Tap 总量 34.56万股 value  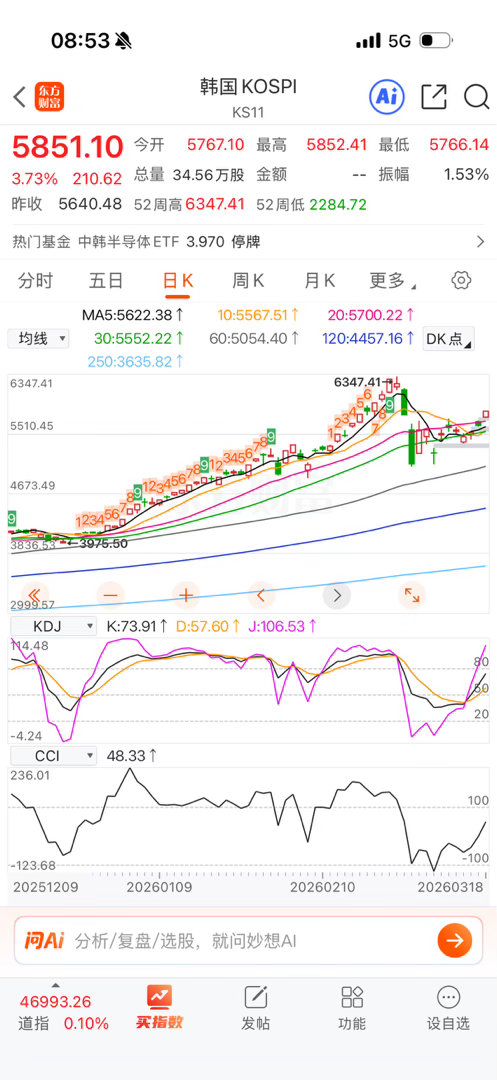pyautogui.click(x=209, y=175)
